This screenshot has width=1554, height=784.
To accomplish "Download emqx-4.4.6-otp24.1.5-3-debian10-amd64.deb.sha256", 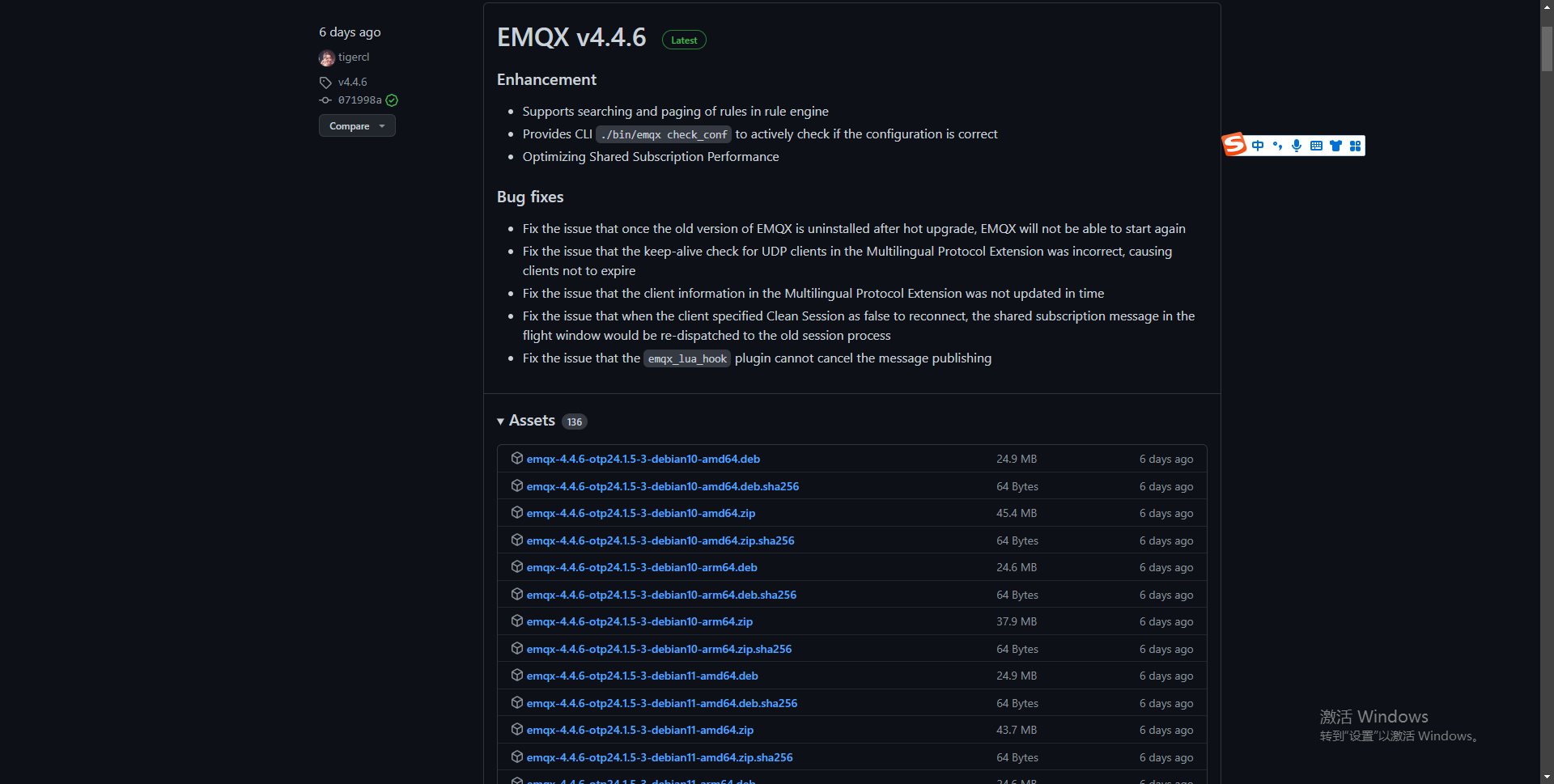I will click(x=663, y=486).
